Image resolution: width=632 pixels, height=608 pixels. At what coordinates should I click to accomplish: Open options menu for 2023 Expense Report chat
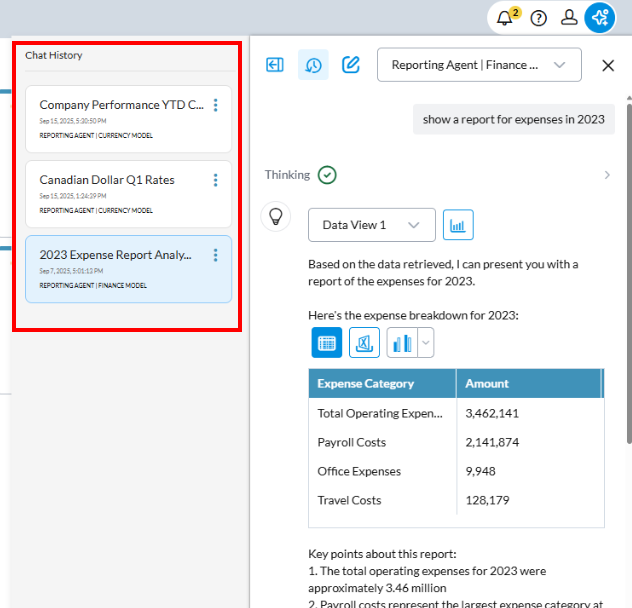click(x=216, y=256)
